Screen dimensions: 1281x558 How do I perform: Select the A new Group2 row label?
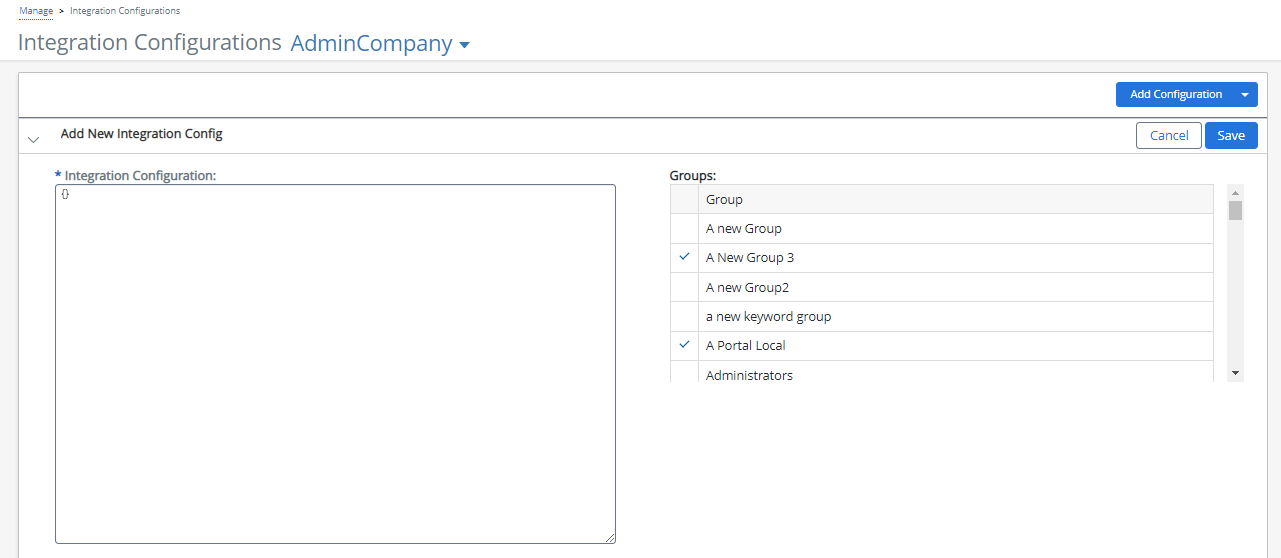click(747, 287)
